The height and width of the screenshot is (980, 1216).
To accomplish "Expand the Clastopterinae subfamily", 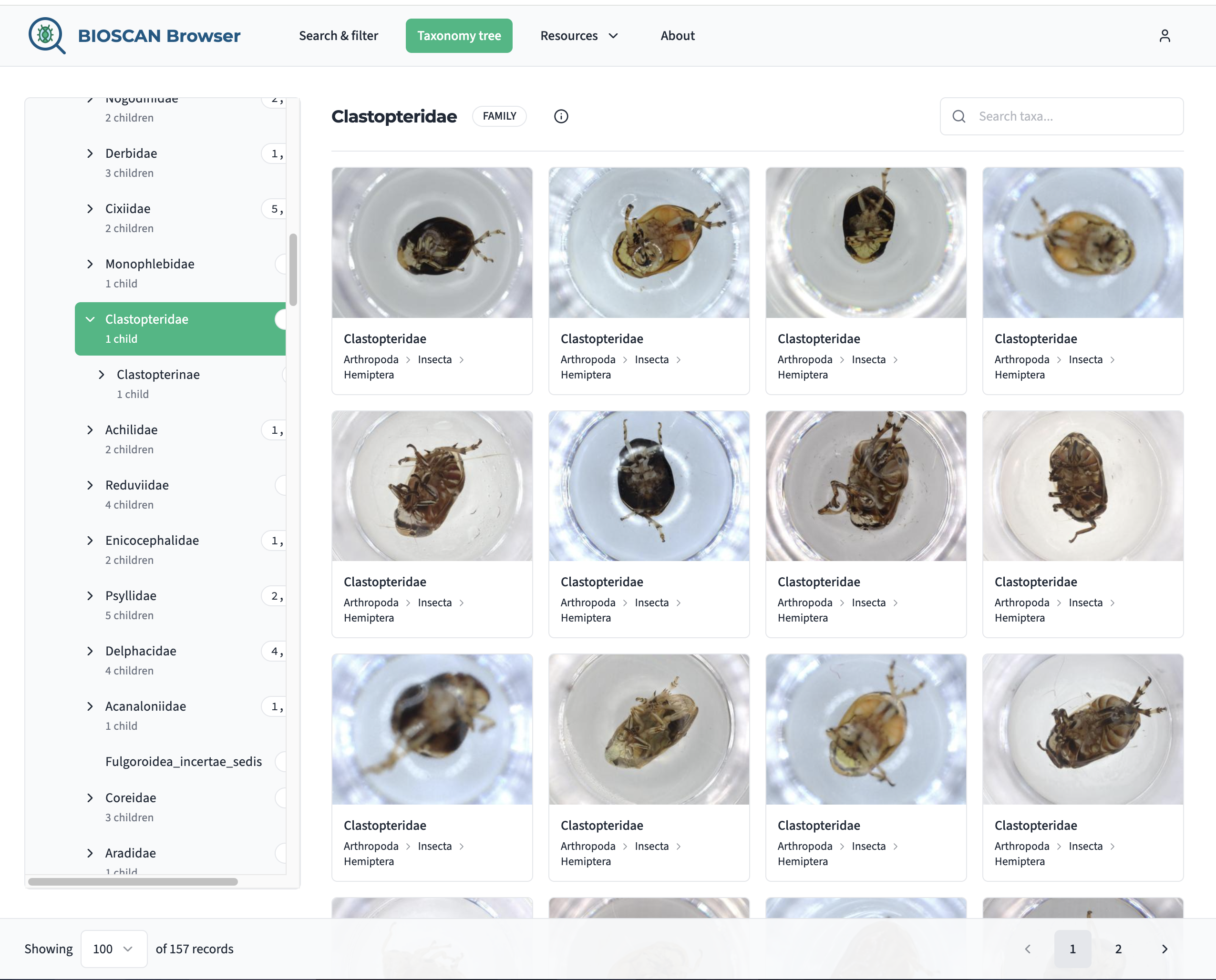I will 102,374.
